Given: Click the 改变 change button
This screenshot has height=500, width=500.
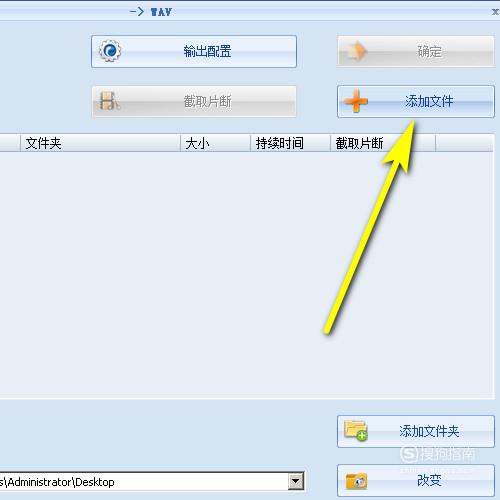Looking at the screenshot, I should 415,480.
